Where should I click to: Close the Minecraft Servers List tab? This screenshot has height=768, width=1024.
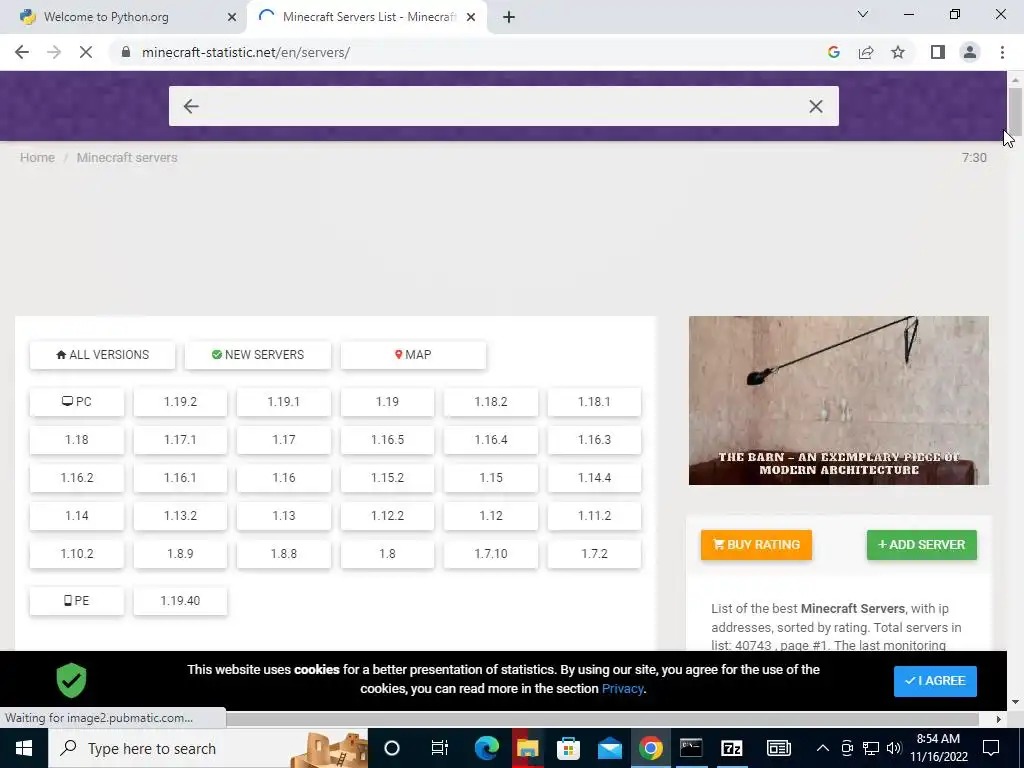point(471,18)
